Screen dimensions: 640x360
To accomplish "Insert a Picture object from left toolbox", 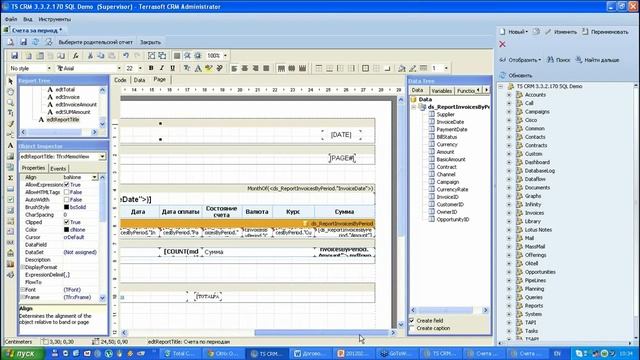I will coord(11,156).
